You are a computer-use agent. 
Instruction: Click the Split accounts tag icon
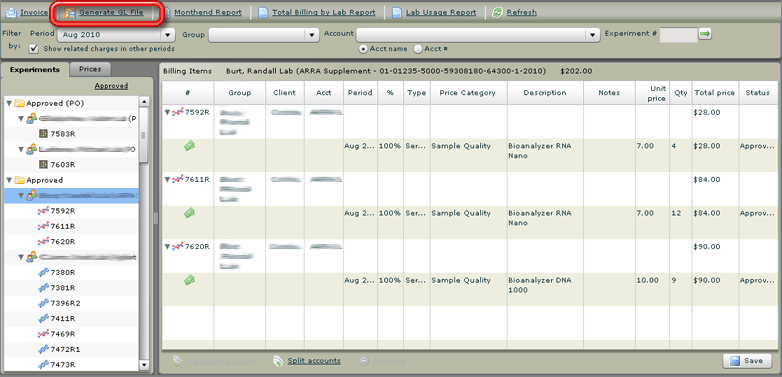point(278,361)
